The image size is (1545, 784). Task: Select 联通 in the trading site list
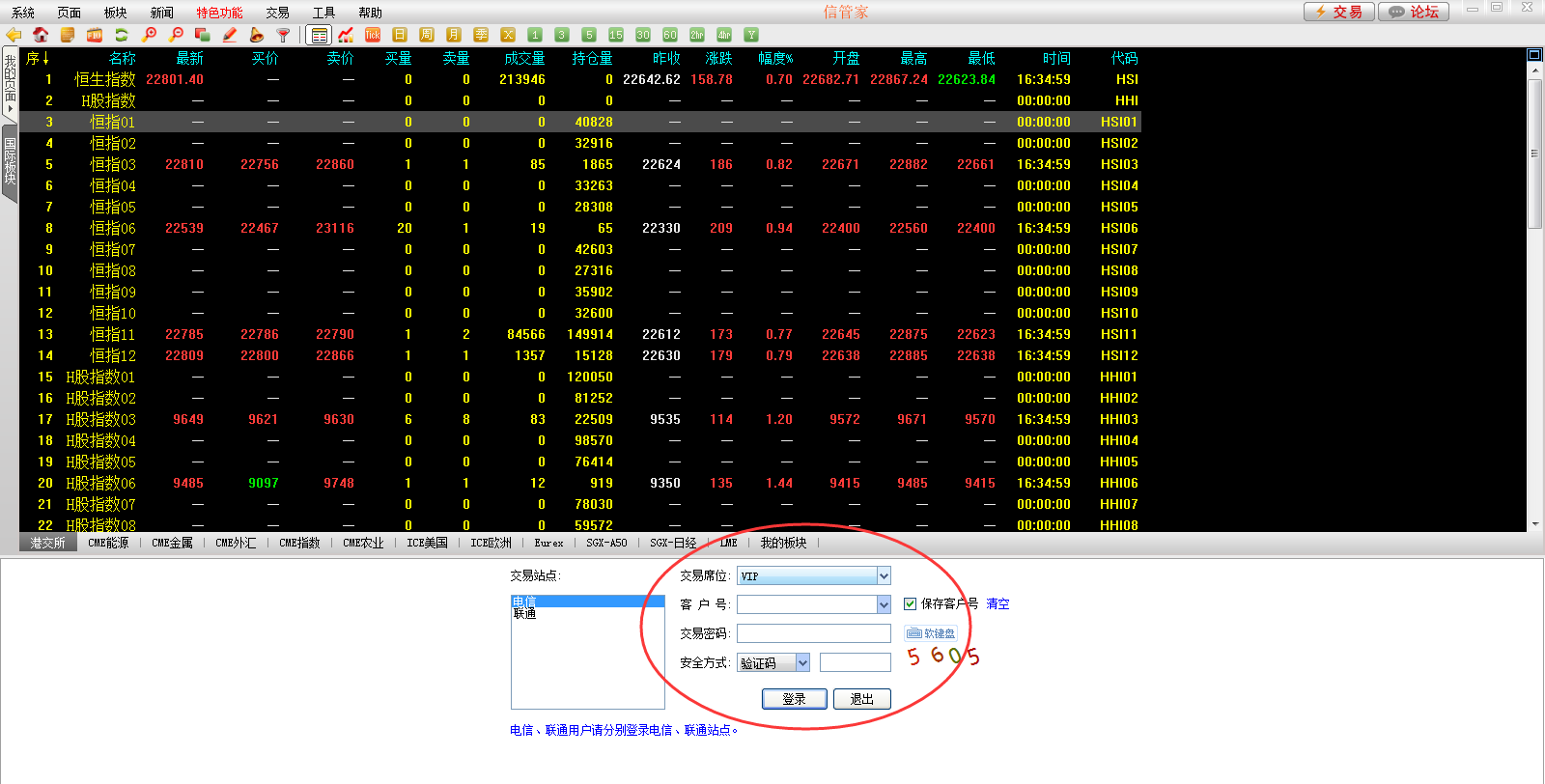coord(525,614)
